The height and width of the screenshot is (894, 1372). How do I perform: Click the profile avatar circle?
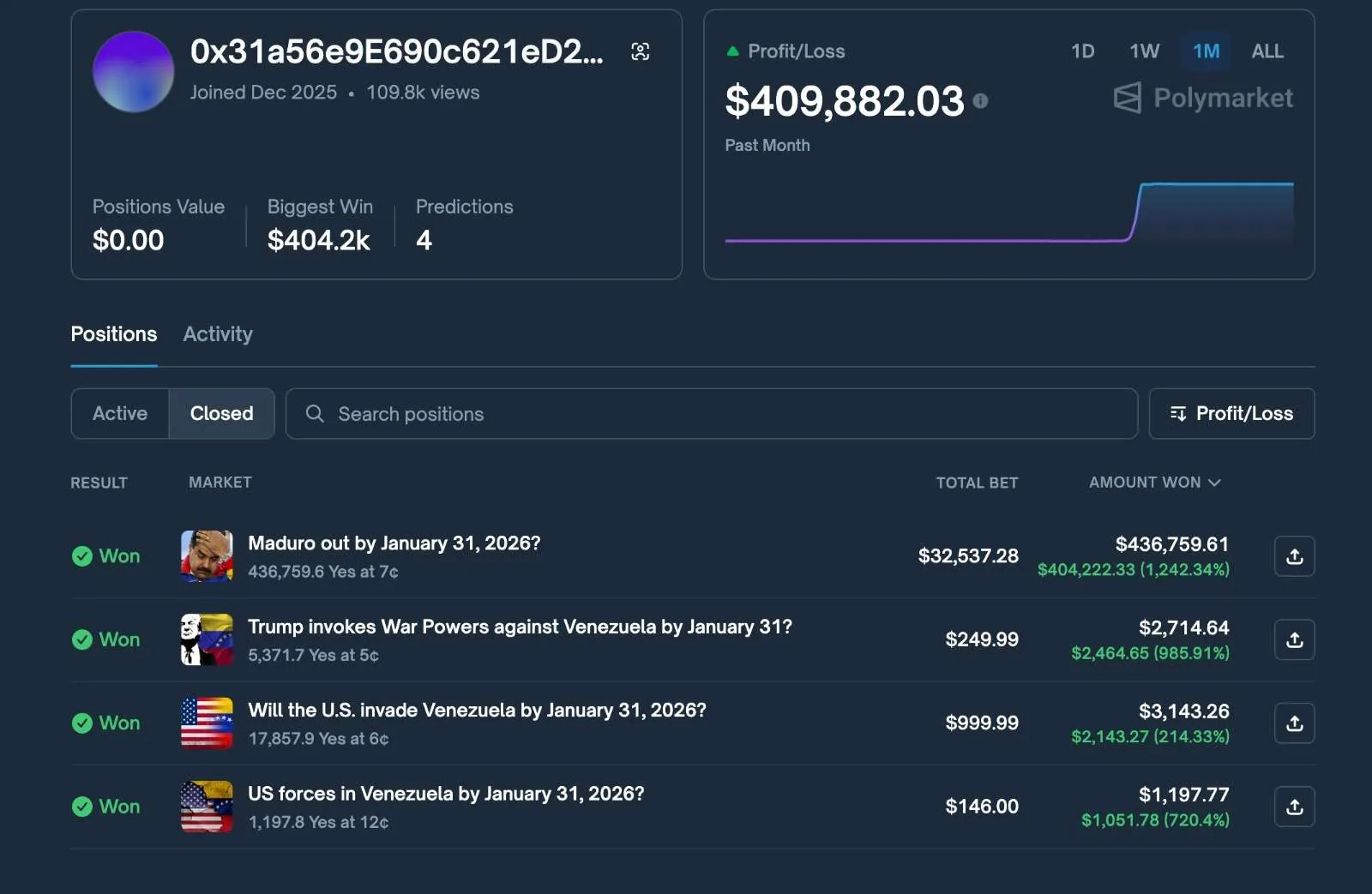point(133,72)
